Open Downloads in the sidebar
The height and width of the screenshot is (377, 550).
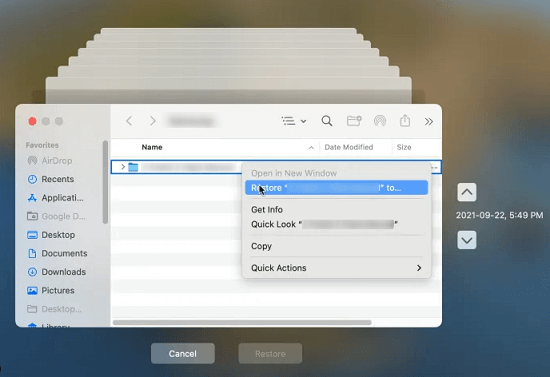click(x=63, y=272)
